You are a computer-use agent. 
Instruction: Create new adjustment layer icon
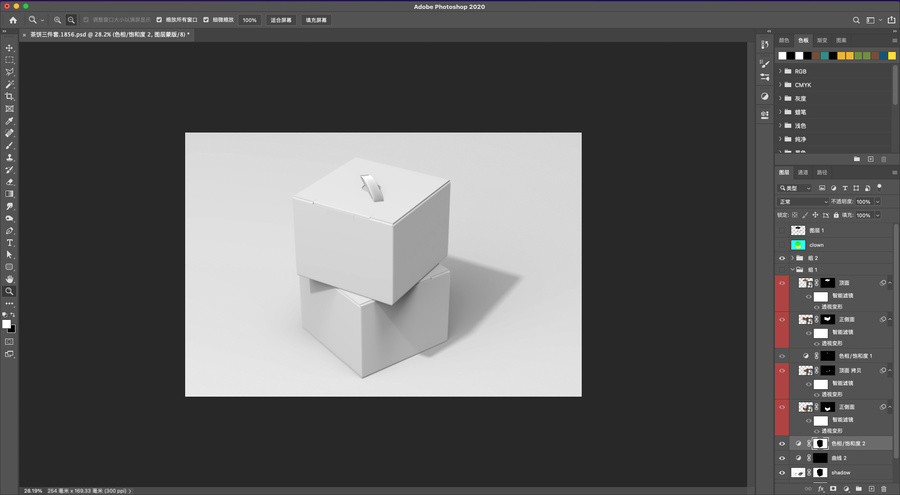coord(846,489)
